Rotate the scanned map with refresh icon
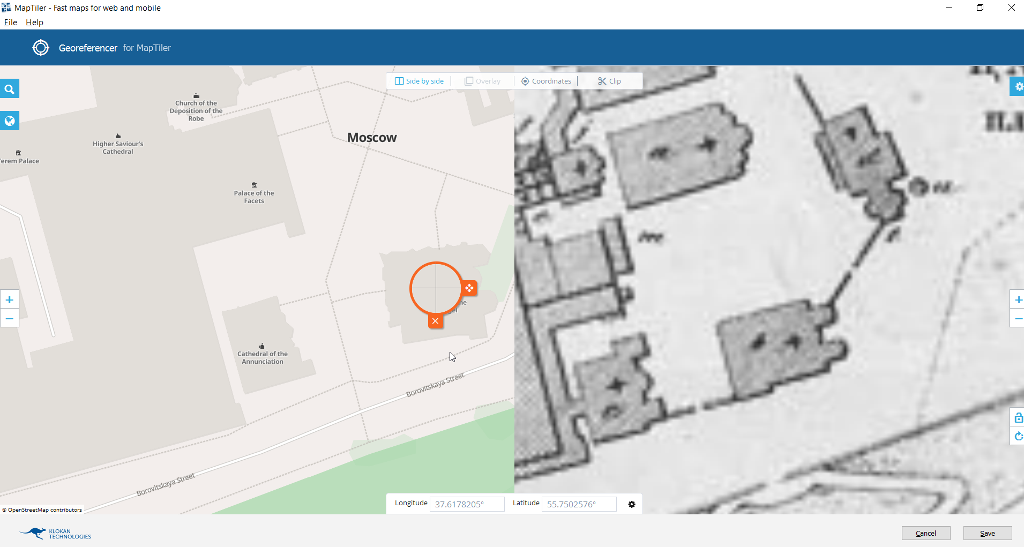Viewport: 1024px width, 547px height. (x=1018, y=436)
